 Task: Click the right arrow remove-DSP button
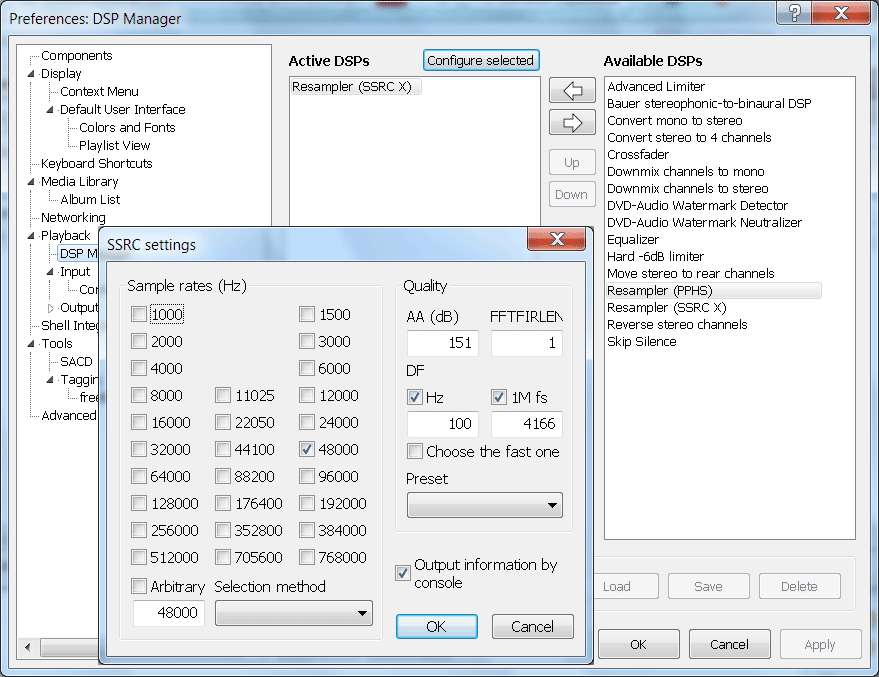[x=572, y=122]
